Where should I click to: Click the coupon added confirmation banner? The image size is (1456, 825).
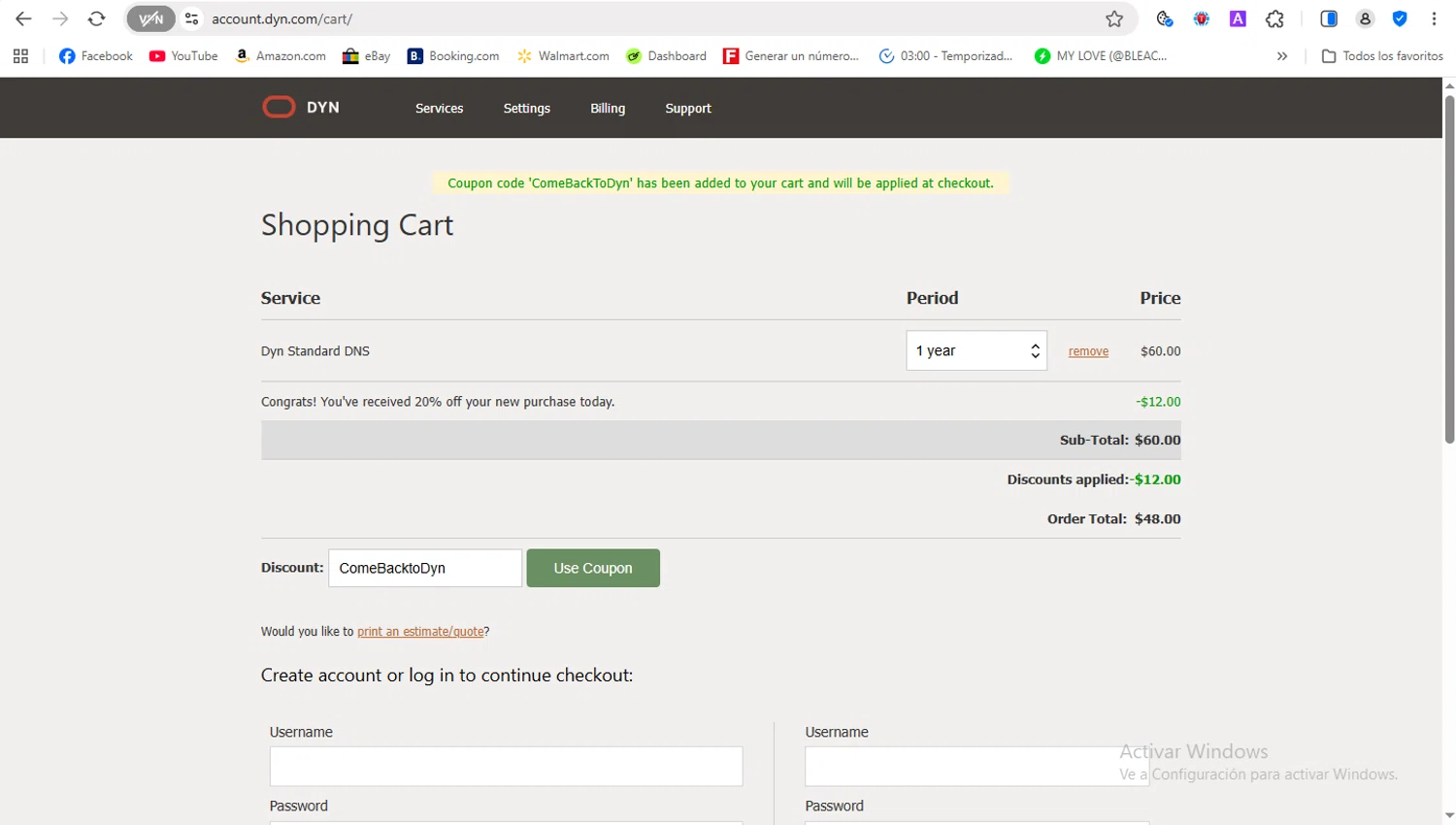tap(720, 183)
